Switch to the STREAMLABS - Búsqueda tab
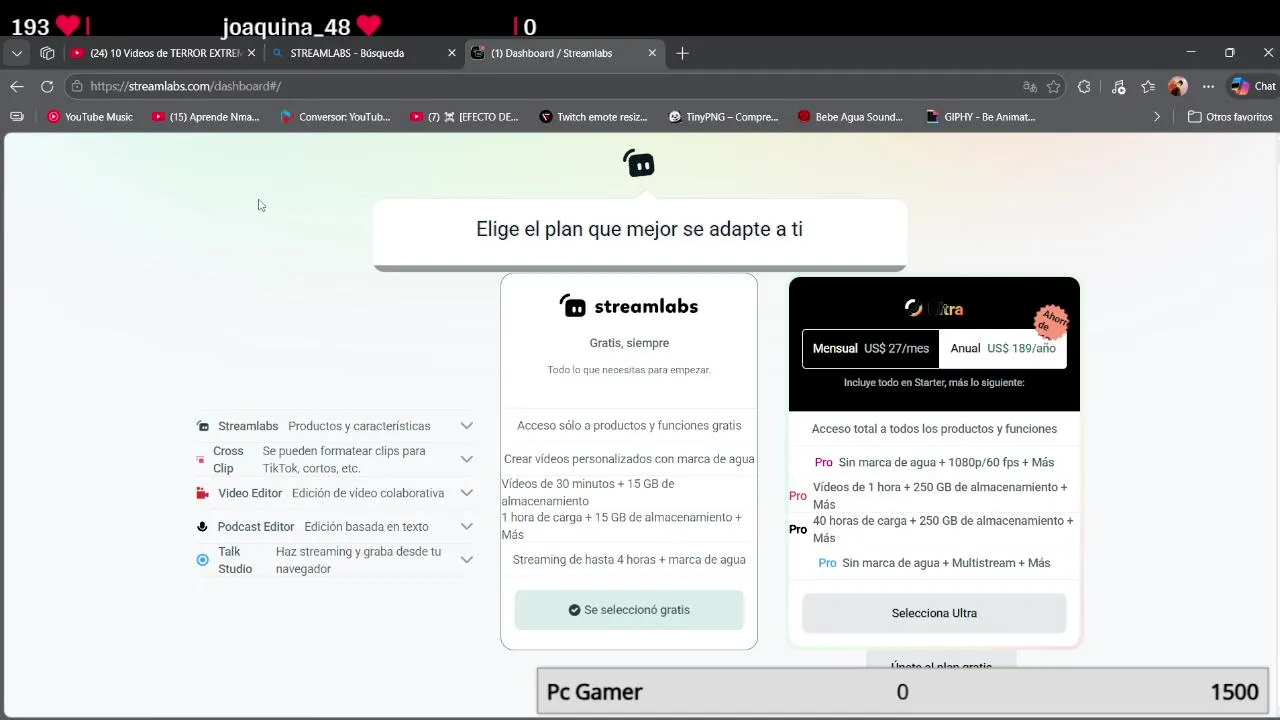Viewport: 1280px width, 720px height. (x=364, y=53)
